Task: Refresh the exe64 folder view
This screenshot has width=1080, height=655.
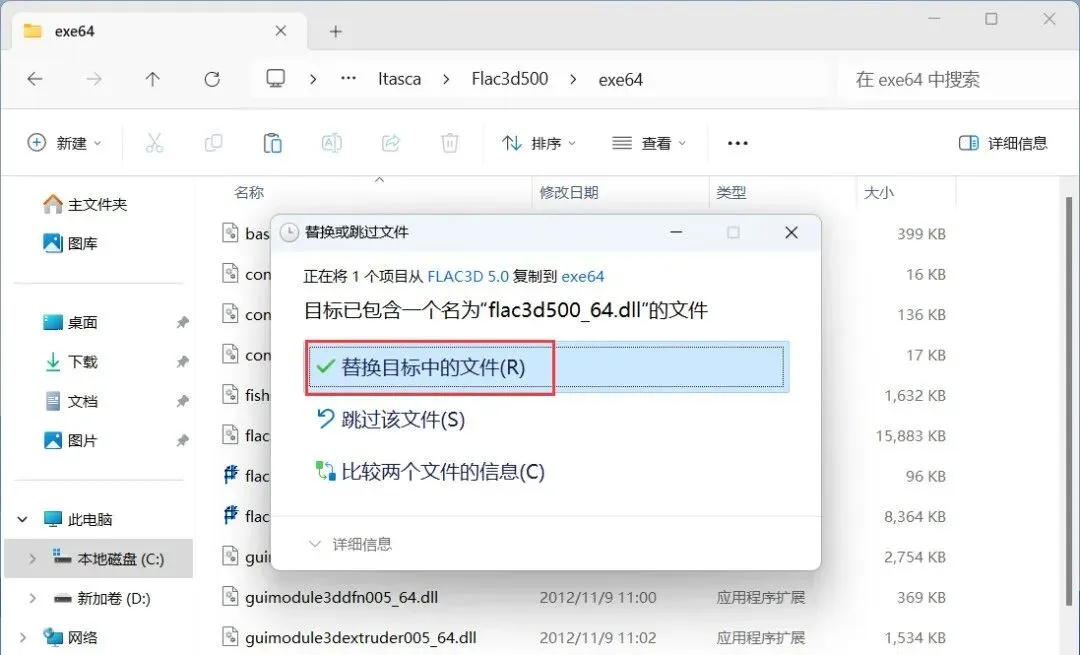Action: [212, 79]
